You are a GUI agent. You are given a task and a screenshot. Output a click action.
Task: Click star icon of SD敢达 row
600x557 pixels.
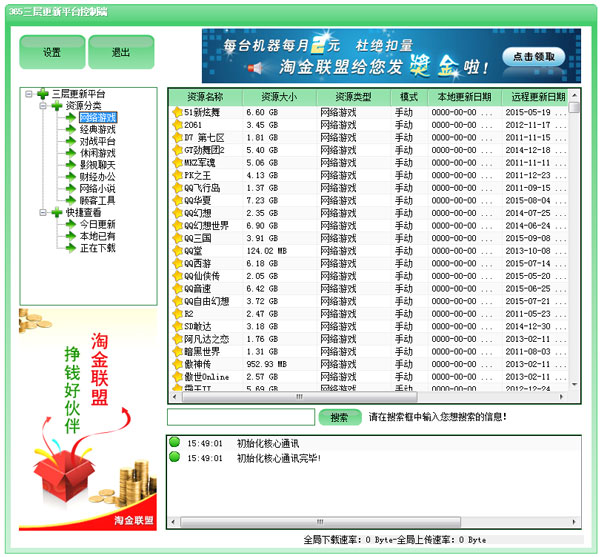click(x=178, y=326)
